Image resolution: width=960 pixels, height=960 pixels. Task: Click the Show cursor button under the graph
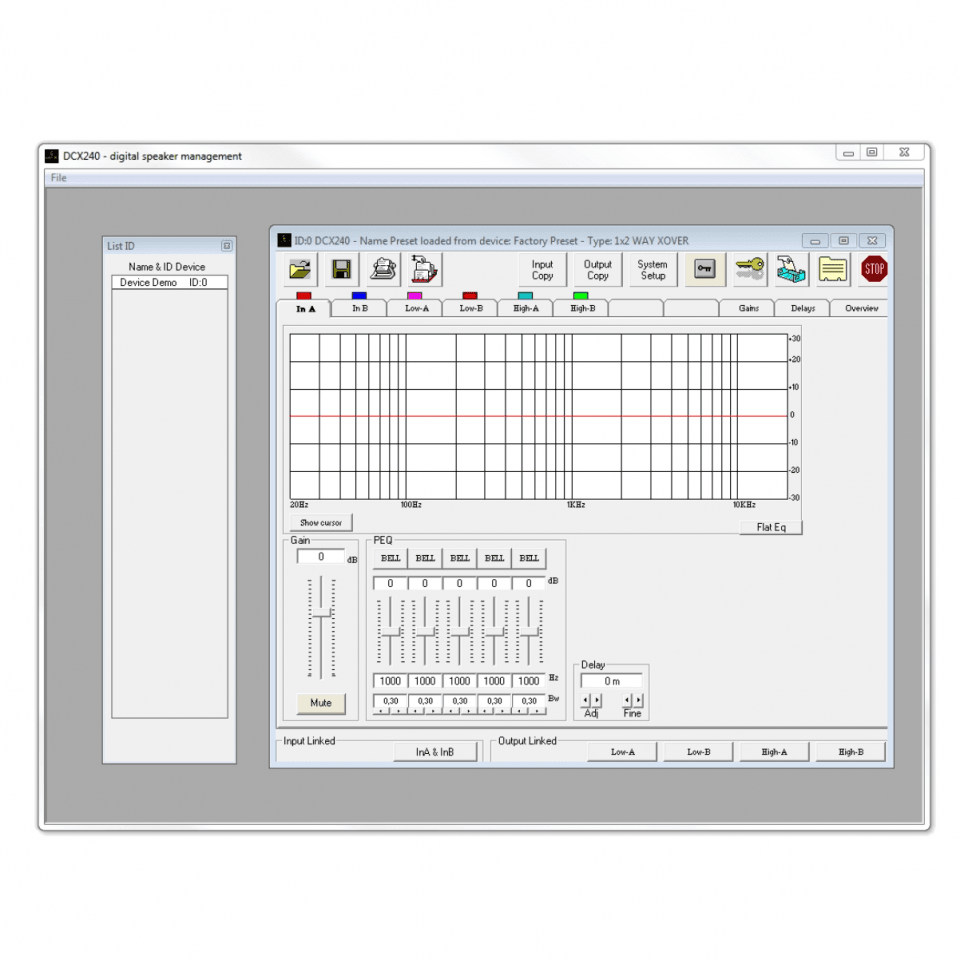click(x=321, y=523)
